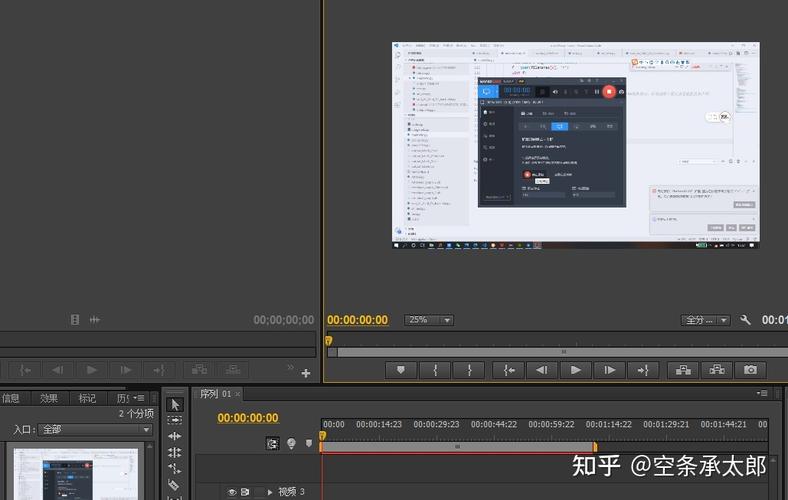788x500 pixels.
Task: Open program monitor wrench settings
Action: coord(745,320)
